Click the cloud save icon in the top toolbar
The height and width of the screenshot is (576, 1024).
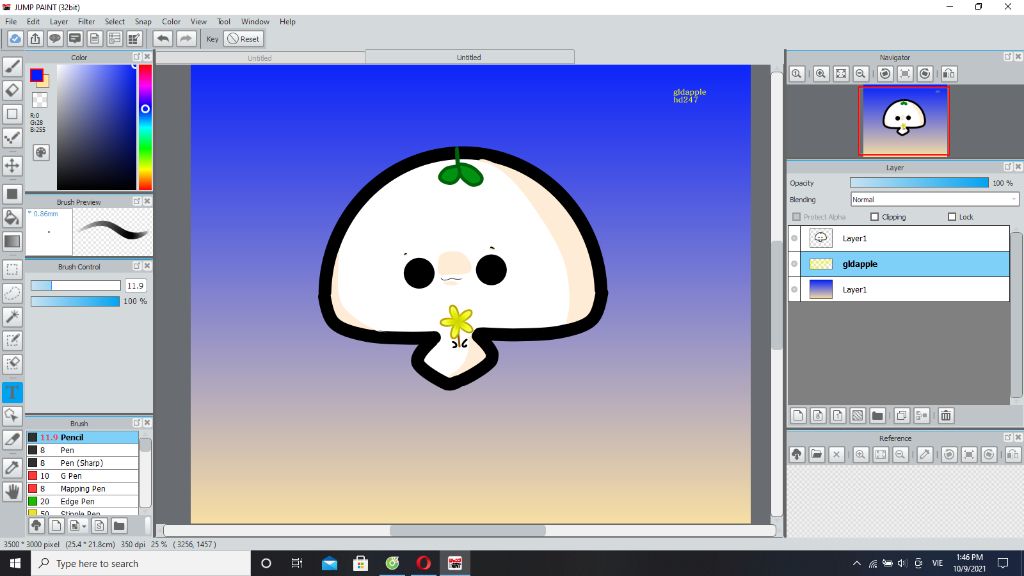[15, 39]
